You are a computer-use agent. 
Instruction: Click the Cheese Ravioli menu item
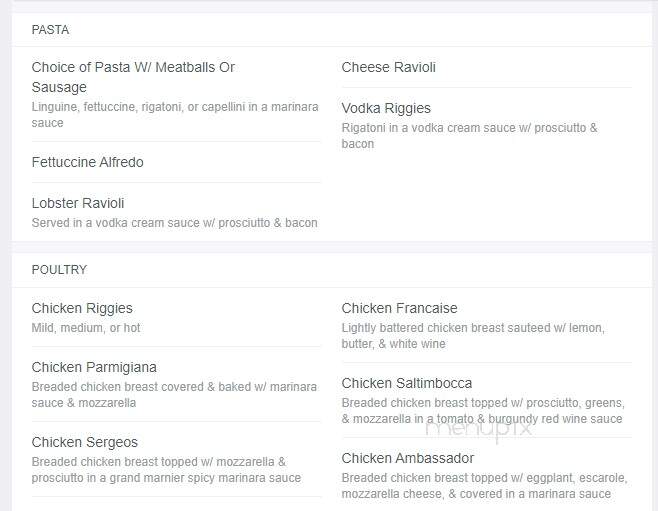[x=389, y=67]
